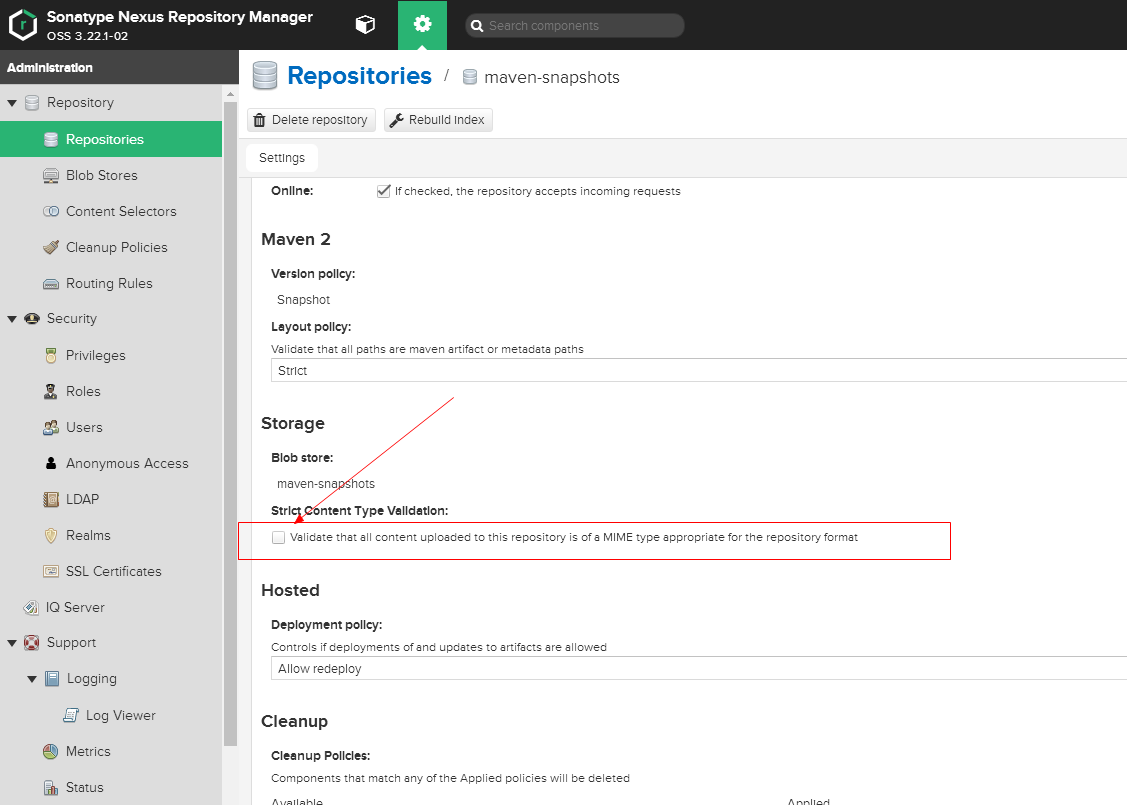Click the Administration gear icon in top bar
This screenshot has width=1127, height=805.
(422, 24)
